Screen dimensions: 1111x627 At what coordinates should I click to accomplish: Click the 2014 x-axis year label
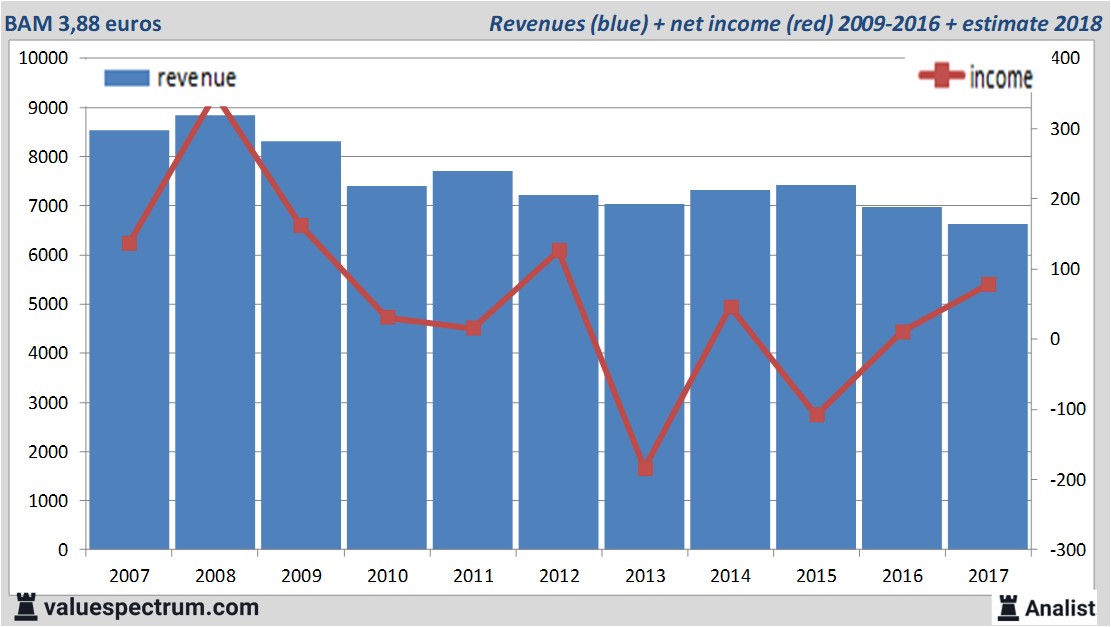[731, 576]
